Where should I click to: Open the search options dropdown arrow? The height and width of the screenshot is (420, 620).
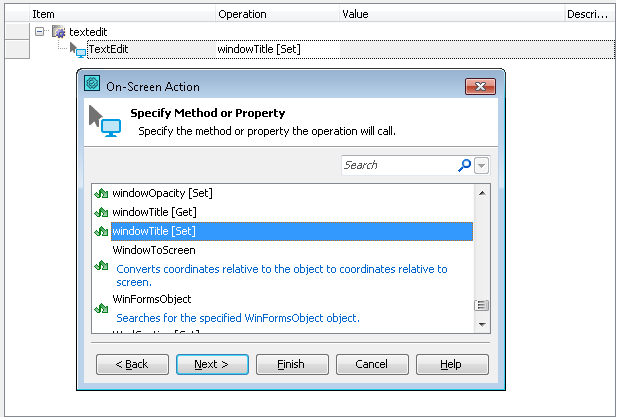pyautogui.click(x=482, y=165)
